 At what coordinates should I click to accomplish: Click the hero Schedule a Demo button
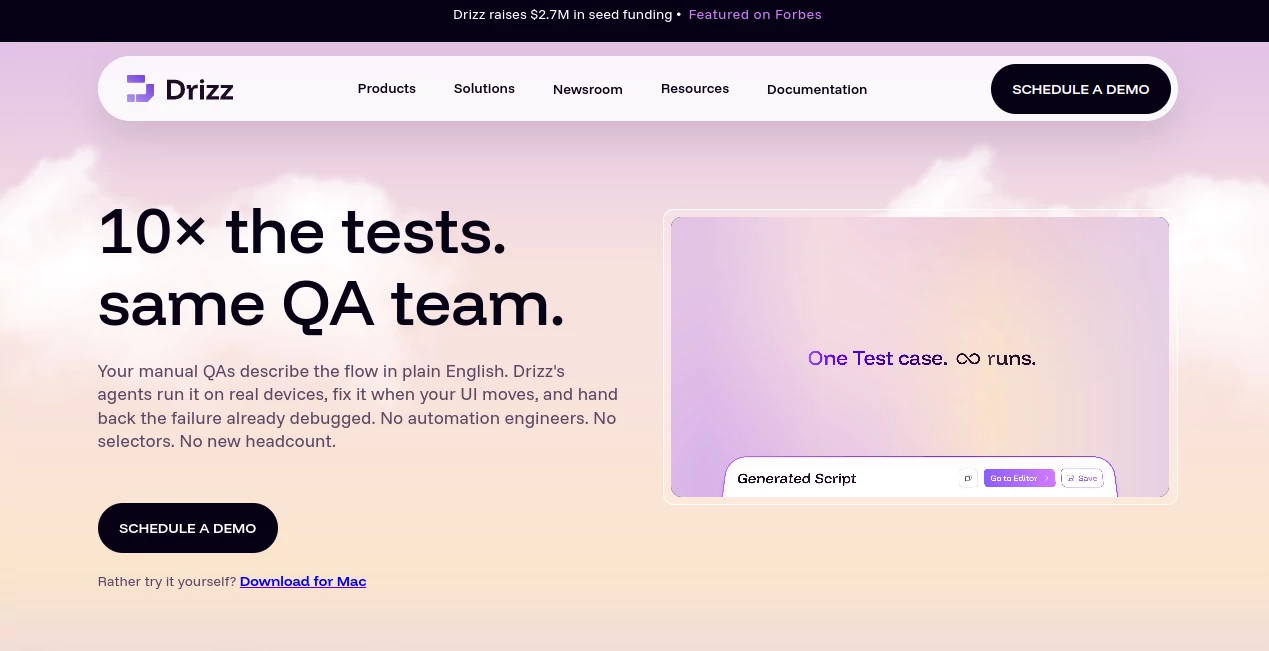[188, 528]
